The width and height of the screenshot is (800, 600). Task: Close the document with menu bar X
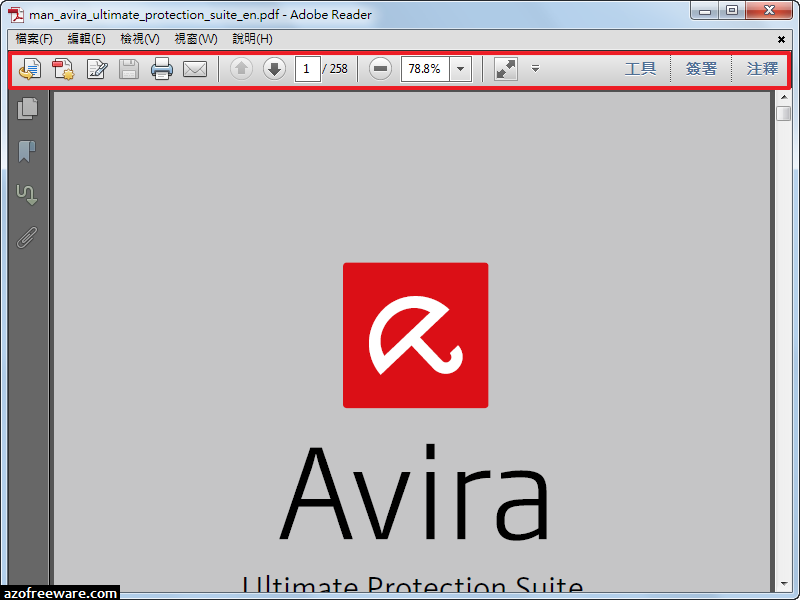pyautogui.click(x=781, y=39)
